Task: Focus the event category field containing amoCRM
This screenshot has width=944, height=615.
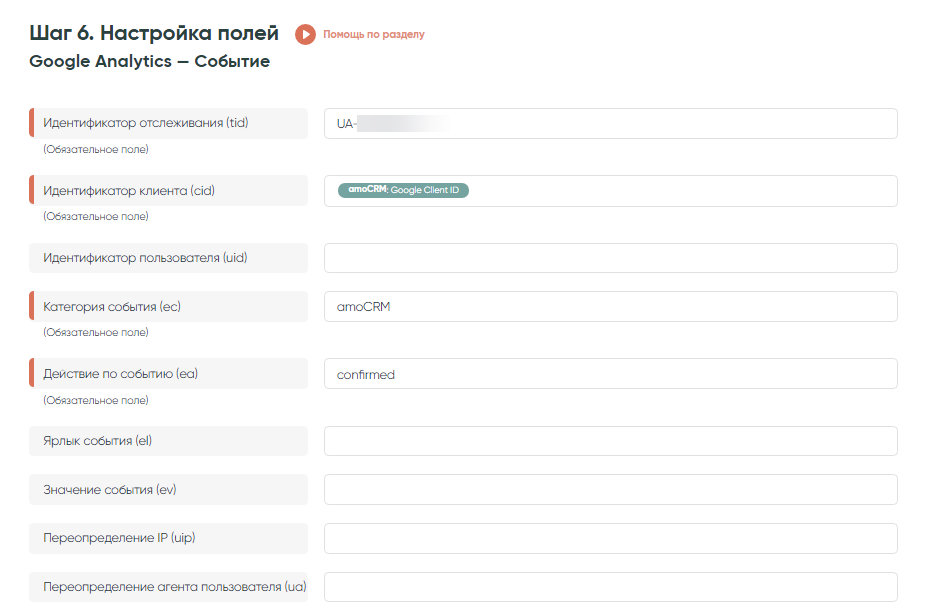Action: (610, 306)
